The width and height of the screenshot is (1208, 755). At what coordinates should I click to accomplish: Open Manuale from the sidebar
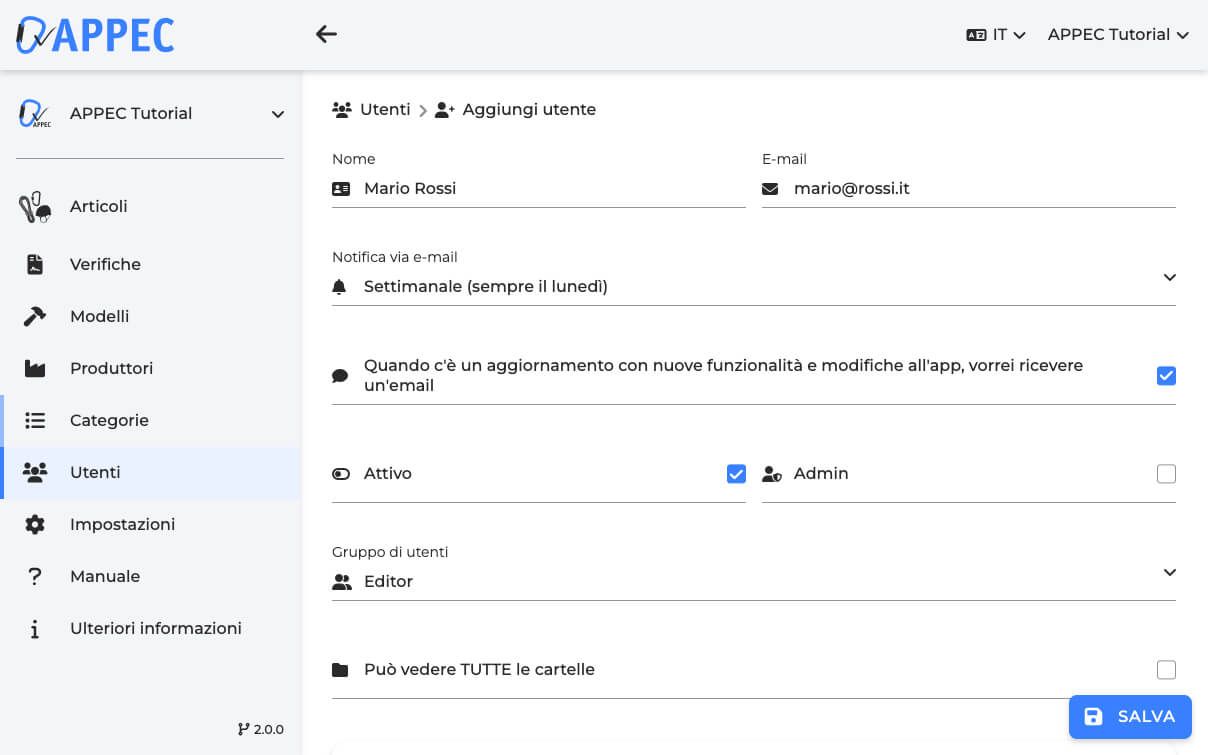tap(105, 576)
